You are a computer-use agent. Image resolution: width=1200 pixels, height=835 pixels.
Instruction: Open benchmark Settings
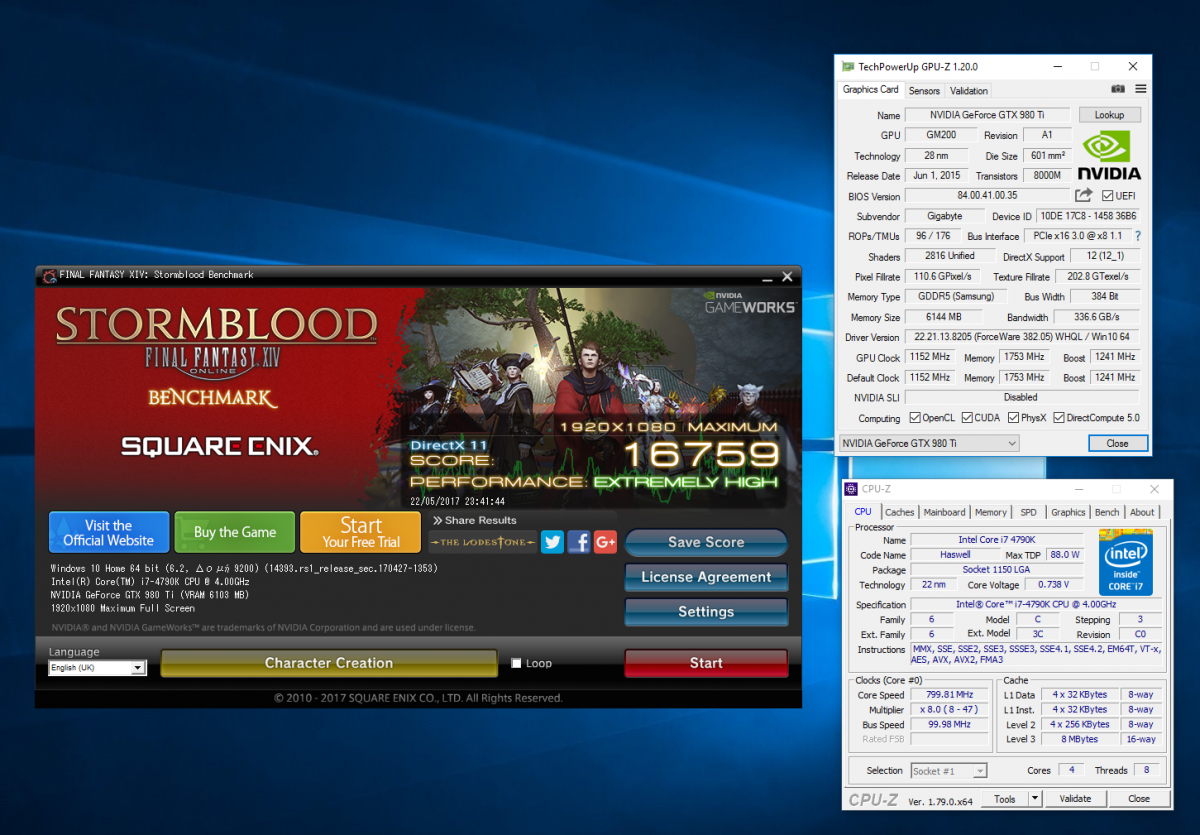(x=706, y=612)
